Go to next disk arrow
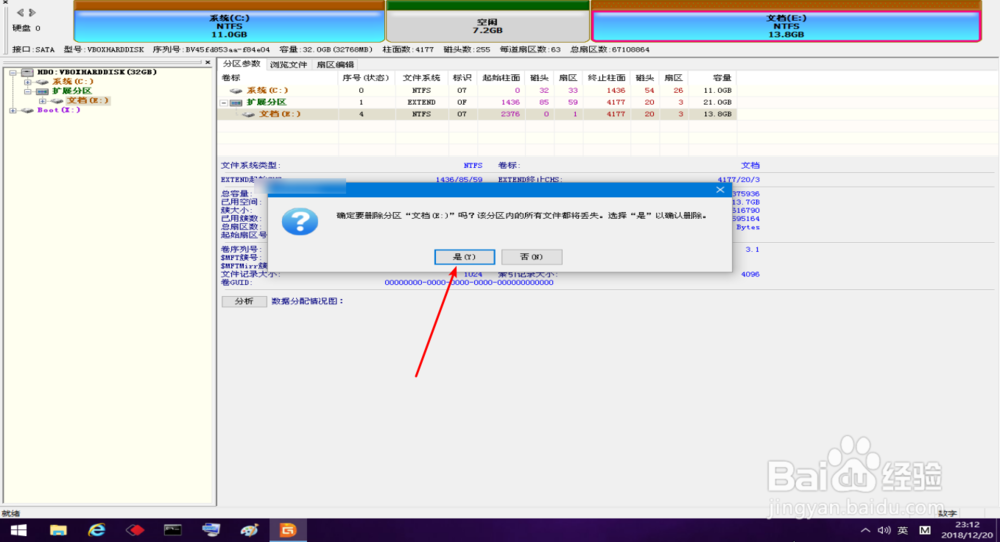 point(32,12)
